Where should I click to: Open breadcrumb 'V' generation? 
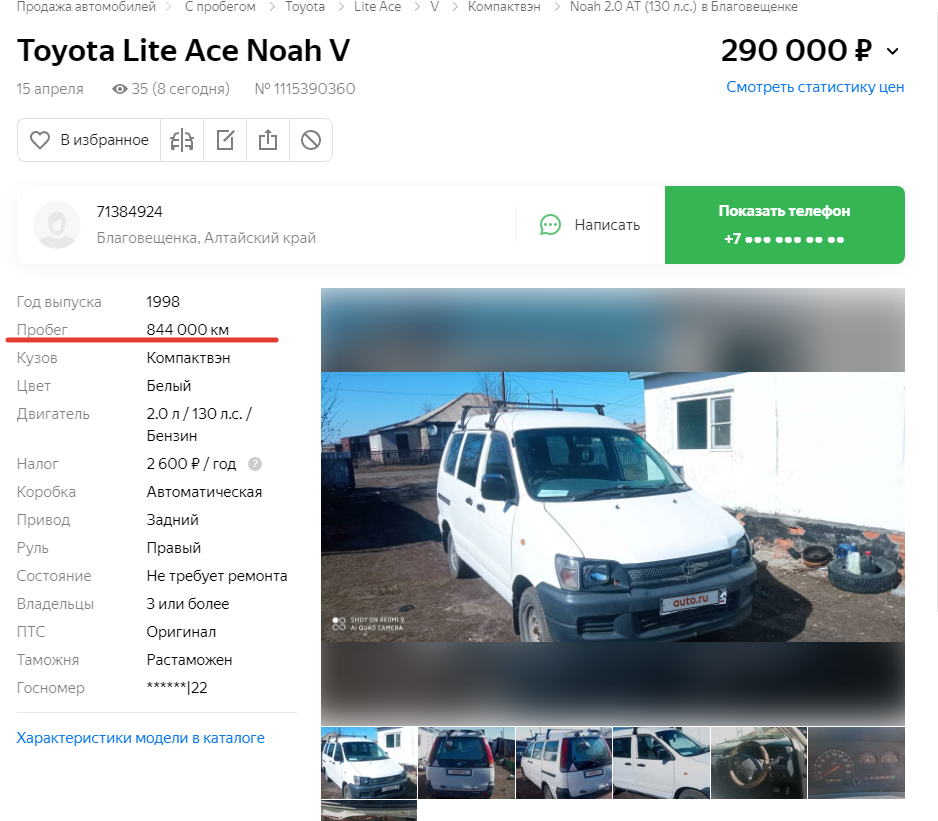(435, 7)
